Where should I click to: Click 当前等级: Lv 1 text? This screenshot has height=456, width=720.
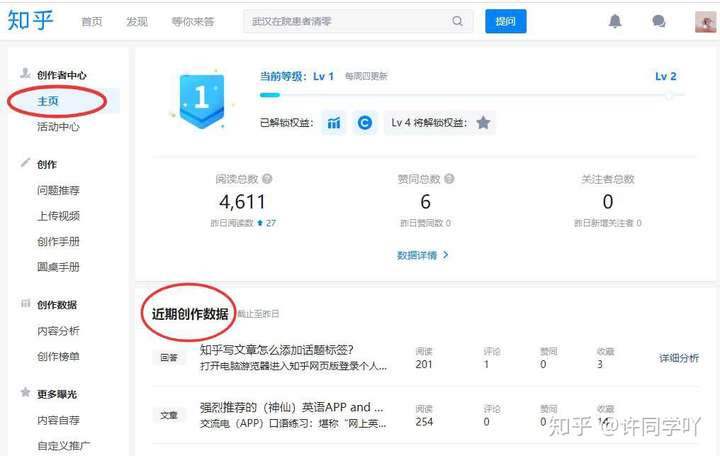point(297,76)
